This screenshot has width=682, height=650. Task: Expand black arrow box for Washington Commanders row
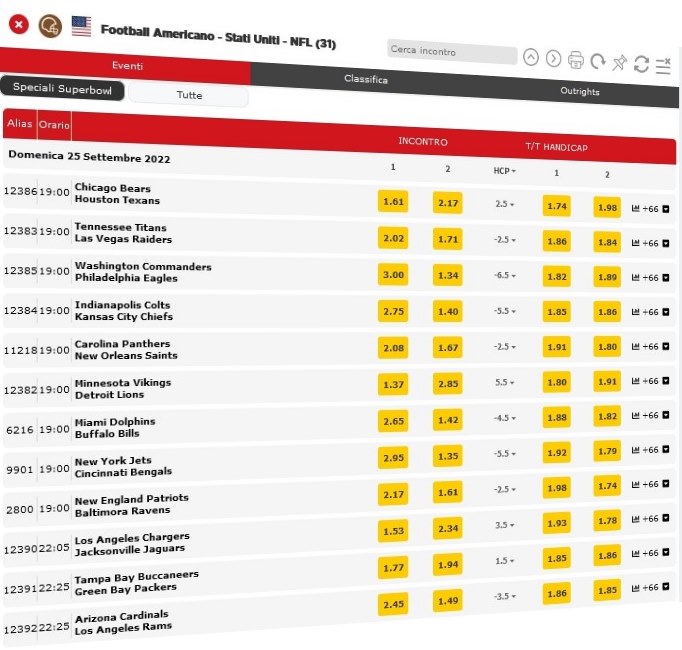pos(665,278)
